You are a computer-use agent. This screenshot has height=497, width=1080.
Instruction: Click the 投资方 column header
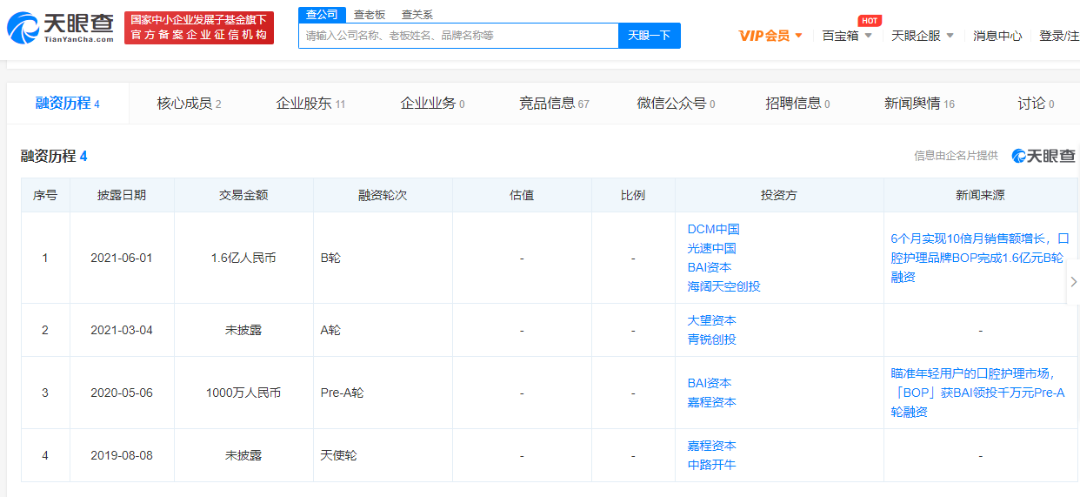[779, 195]
